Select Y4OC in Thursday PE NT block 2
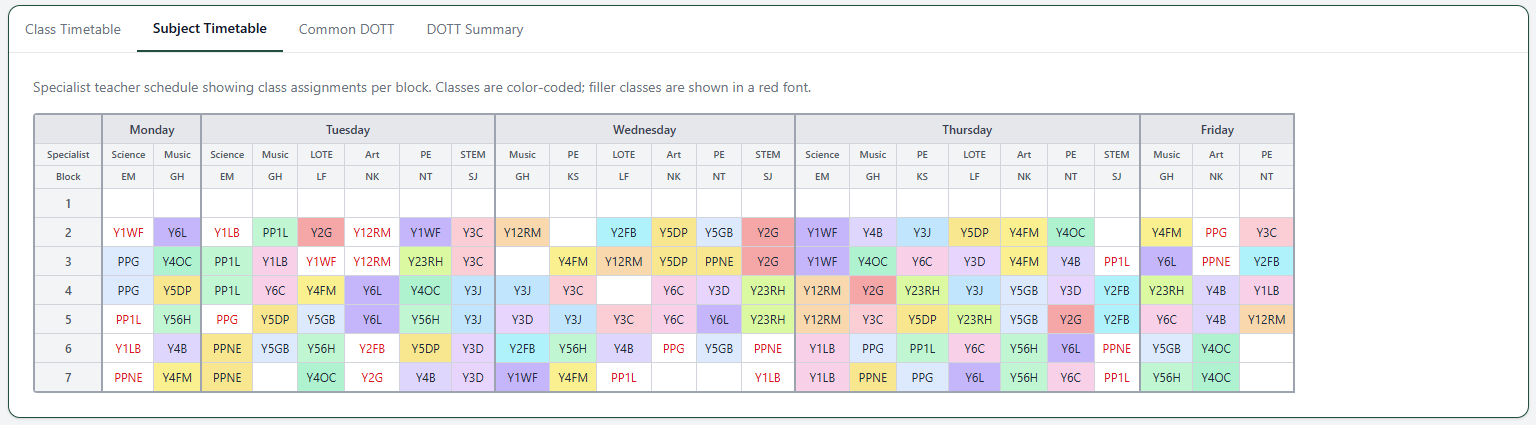 1070,233
